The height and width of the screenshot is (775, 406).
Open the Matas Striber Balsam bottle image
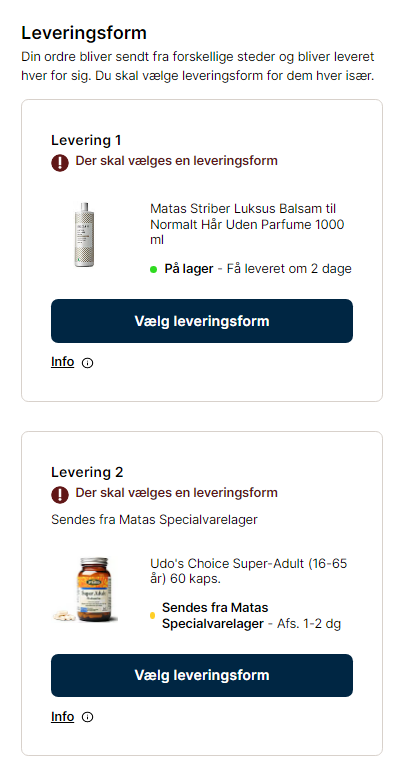pos(85,235)
